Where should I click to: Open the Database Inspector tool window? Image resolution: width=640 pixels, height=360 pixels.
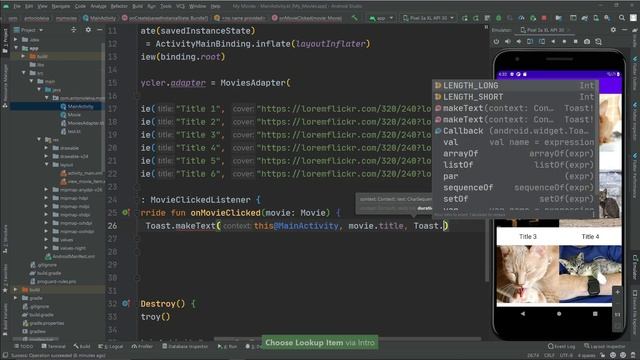coord(185,346)
